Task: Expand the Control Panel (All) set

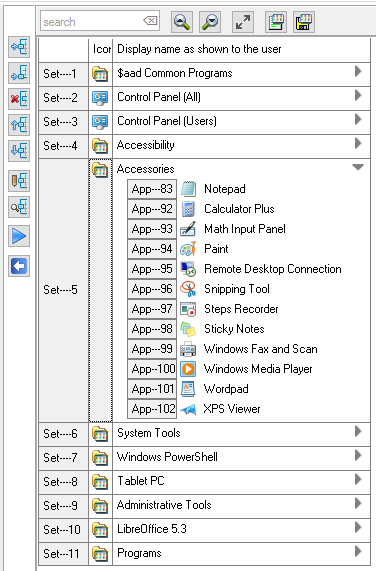Action: [358, 95]
